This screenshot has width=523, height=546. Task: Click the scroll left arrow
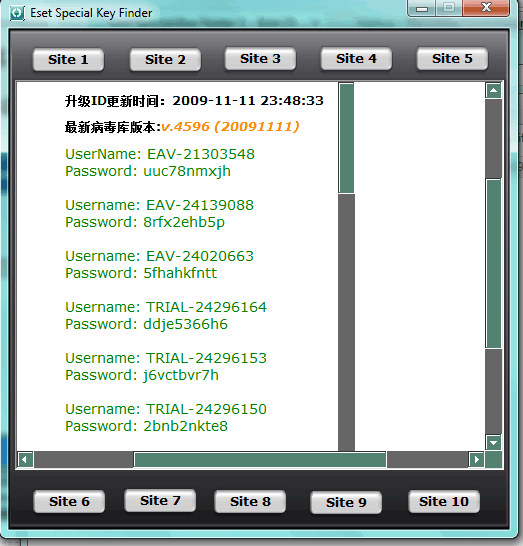(25, 460)
